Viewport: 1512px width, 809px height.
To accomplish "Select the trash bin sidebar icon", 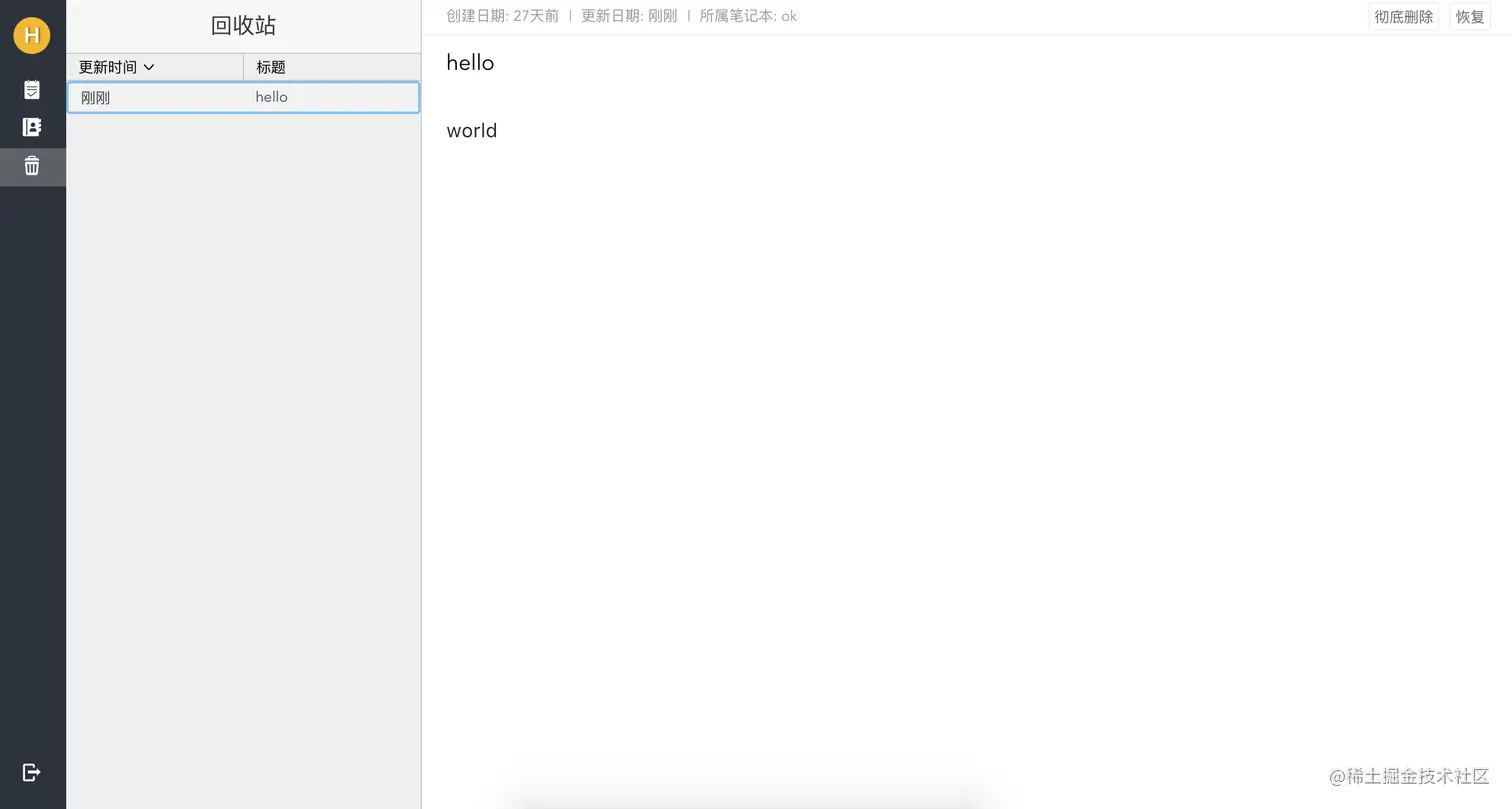I will point(32,166).
